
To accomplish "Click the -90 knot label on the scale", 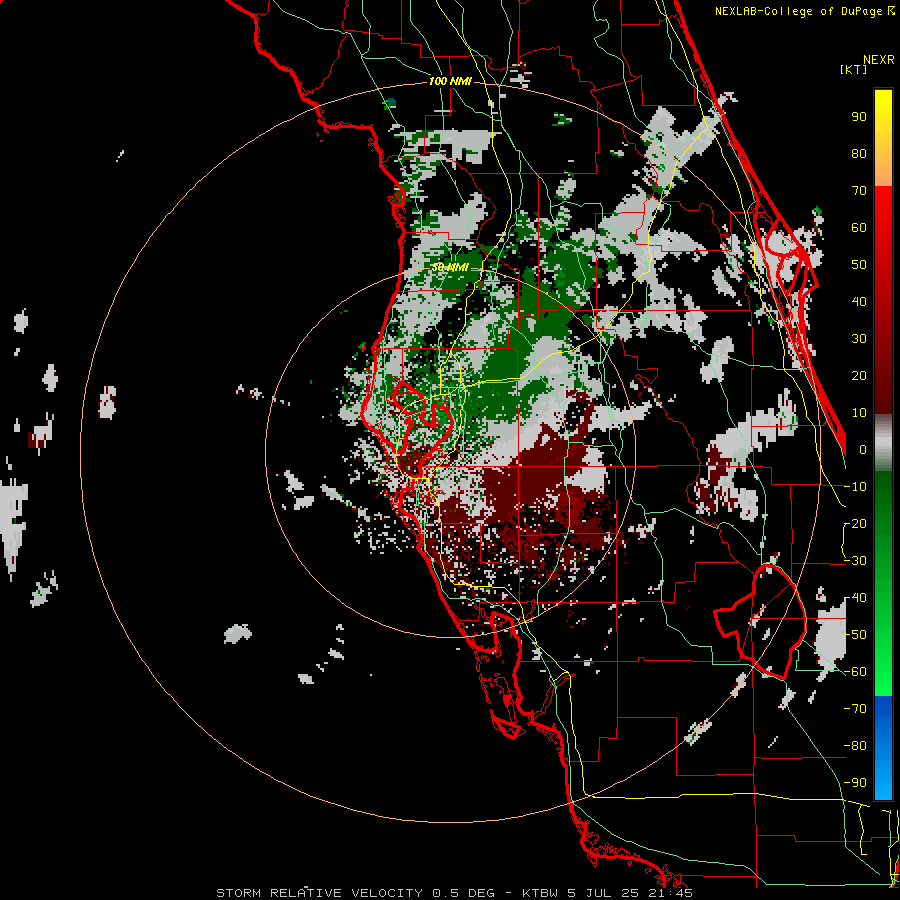I will pyautogui.click(x=855, y=783).
